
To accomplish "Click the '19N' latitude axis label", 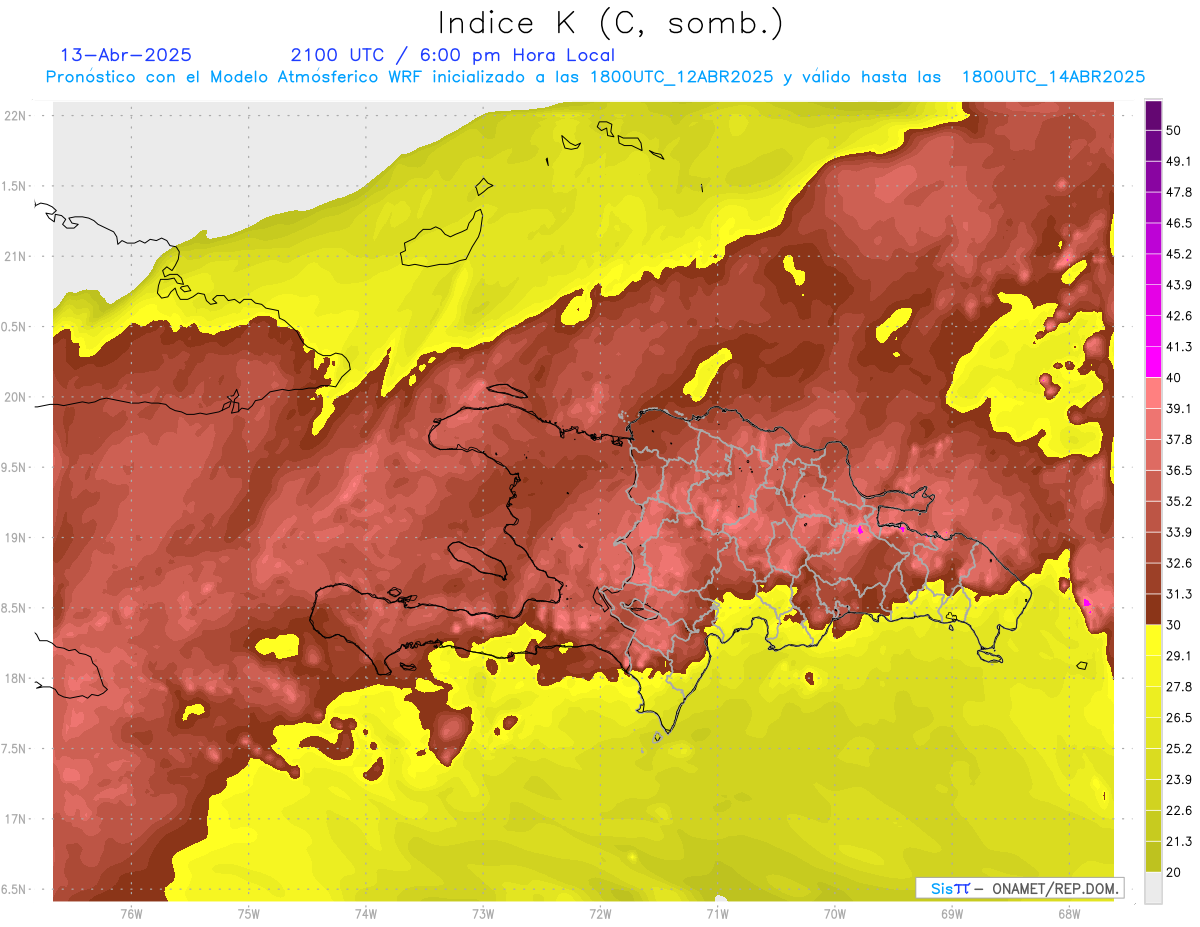I will (16, 537).
